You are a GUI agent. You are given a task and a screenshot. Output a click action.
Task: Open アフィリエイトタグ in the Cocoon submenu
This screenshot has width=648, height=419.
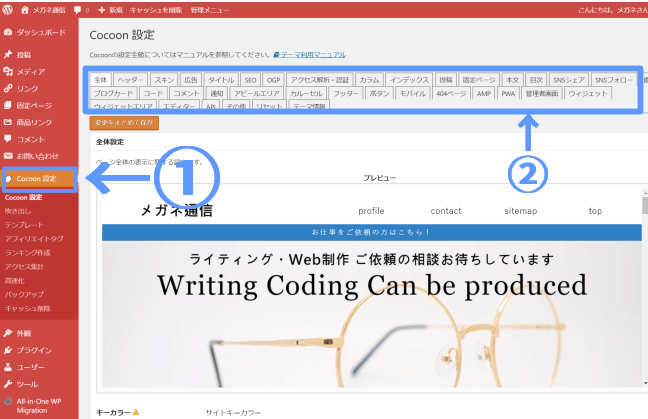(x=34, y=239)
